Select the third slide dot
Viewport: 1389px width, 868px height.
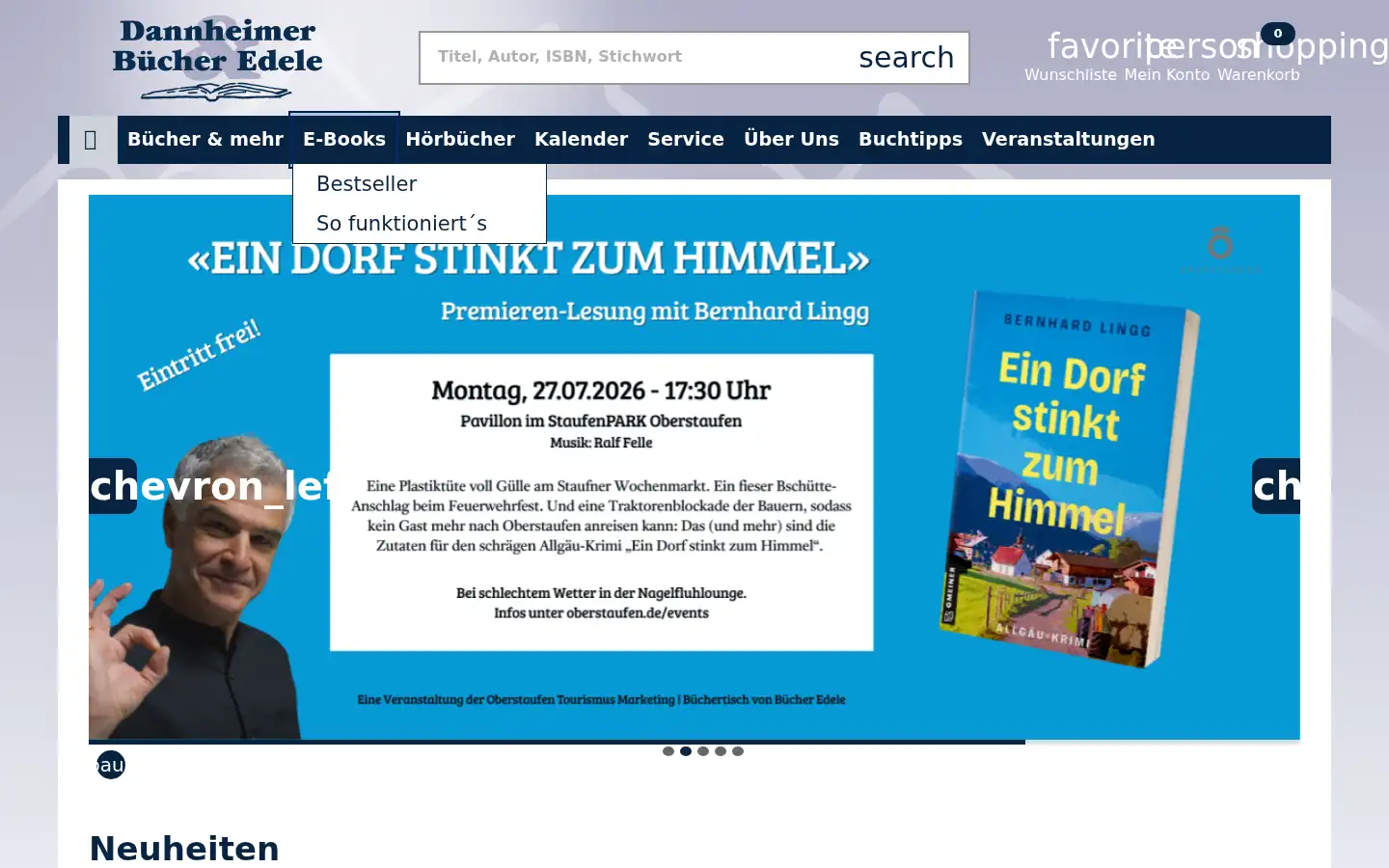point(703,751)
